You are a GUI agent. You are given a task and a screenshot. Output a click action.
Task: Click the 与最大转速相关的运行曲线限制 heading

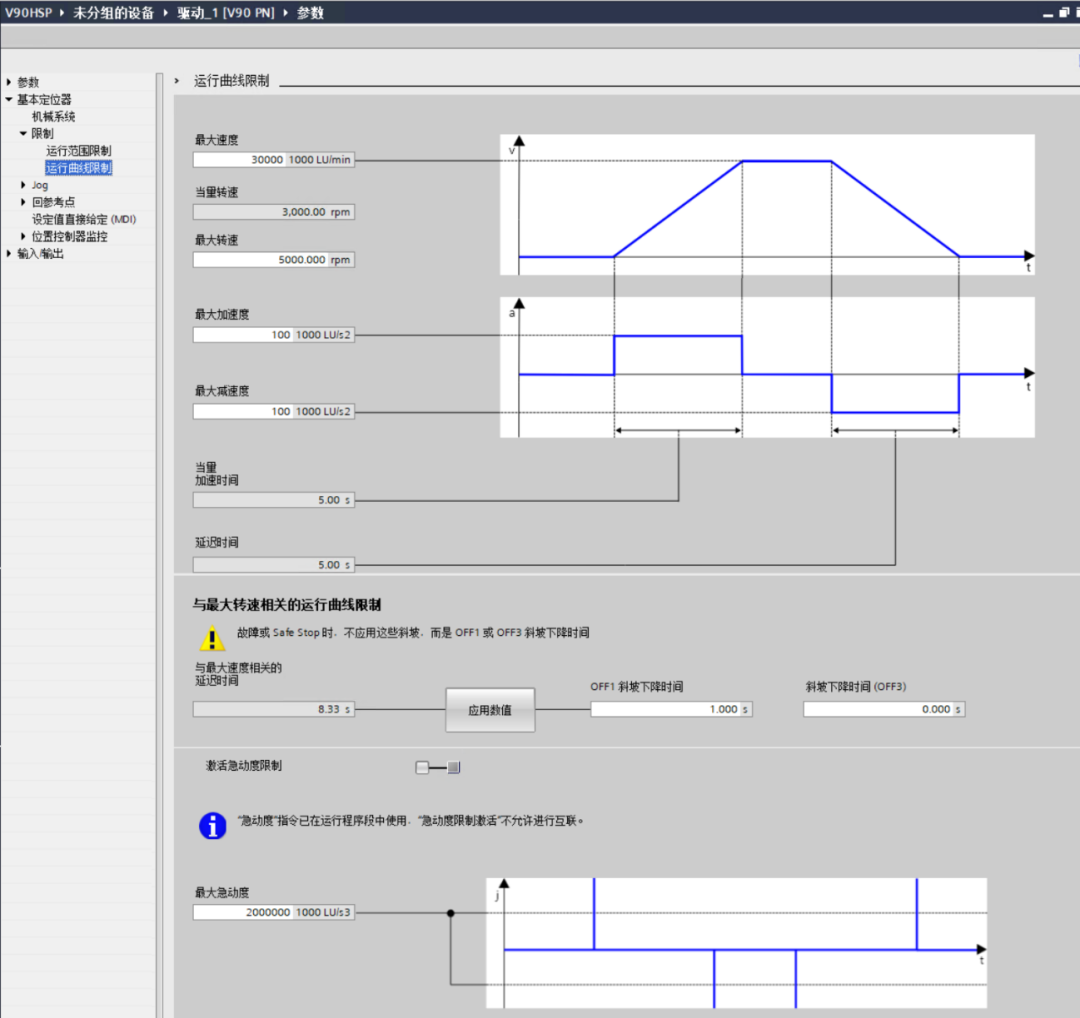pyautogui.click(x=287, y=605)
